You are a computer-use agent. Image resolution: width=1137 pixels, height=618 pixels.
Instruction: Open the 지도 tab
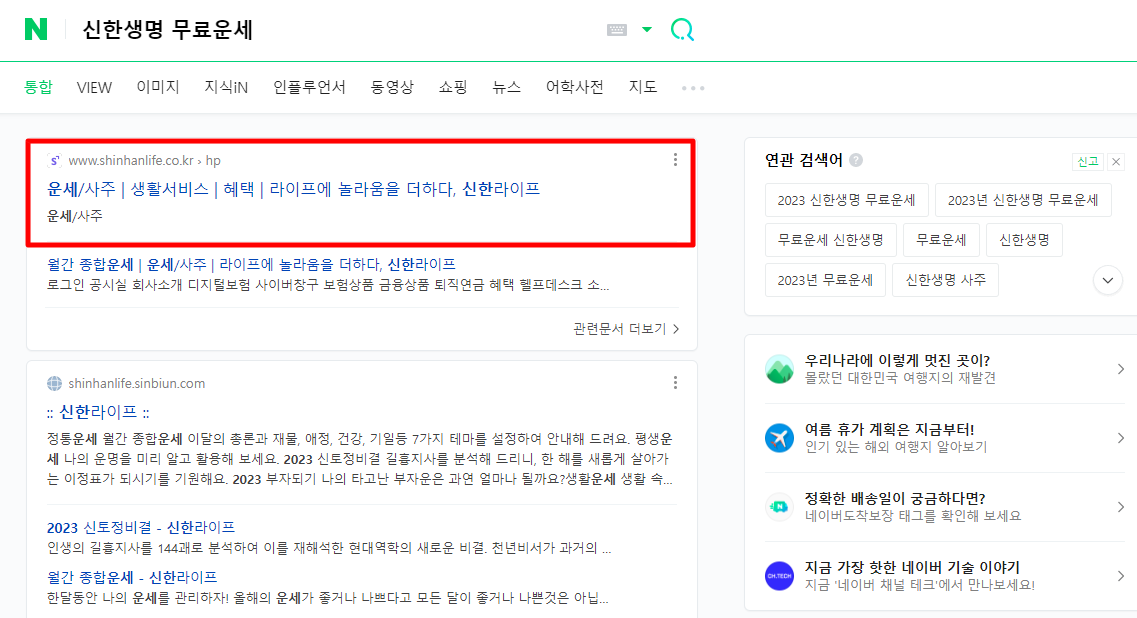(642, 87)
